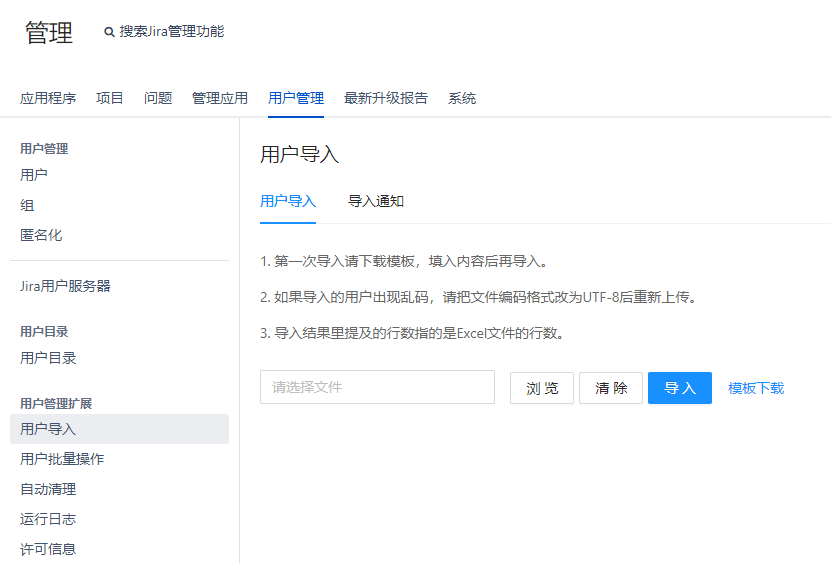Image resolution: width=831 pixels, height=563 pixels.
Task: Select 自动清理 in the sidebar
Action: (48, 489)
